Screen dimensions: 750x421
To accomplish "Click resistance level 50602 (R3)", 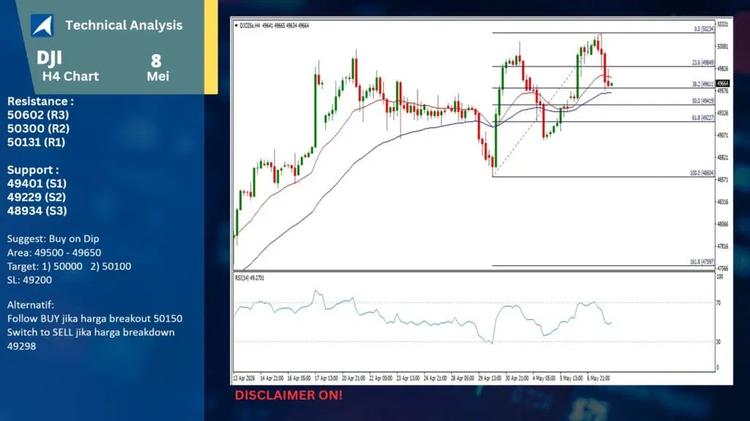I will tap(38, 115).
